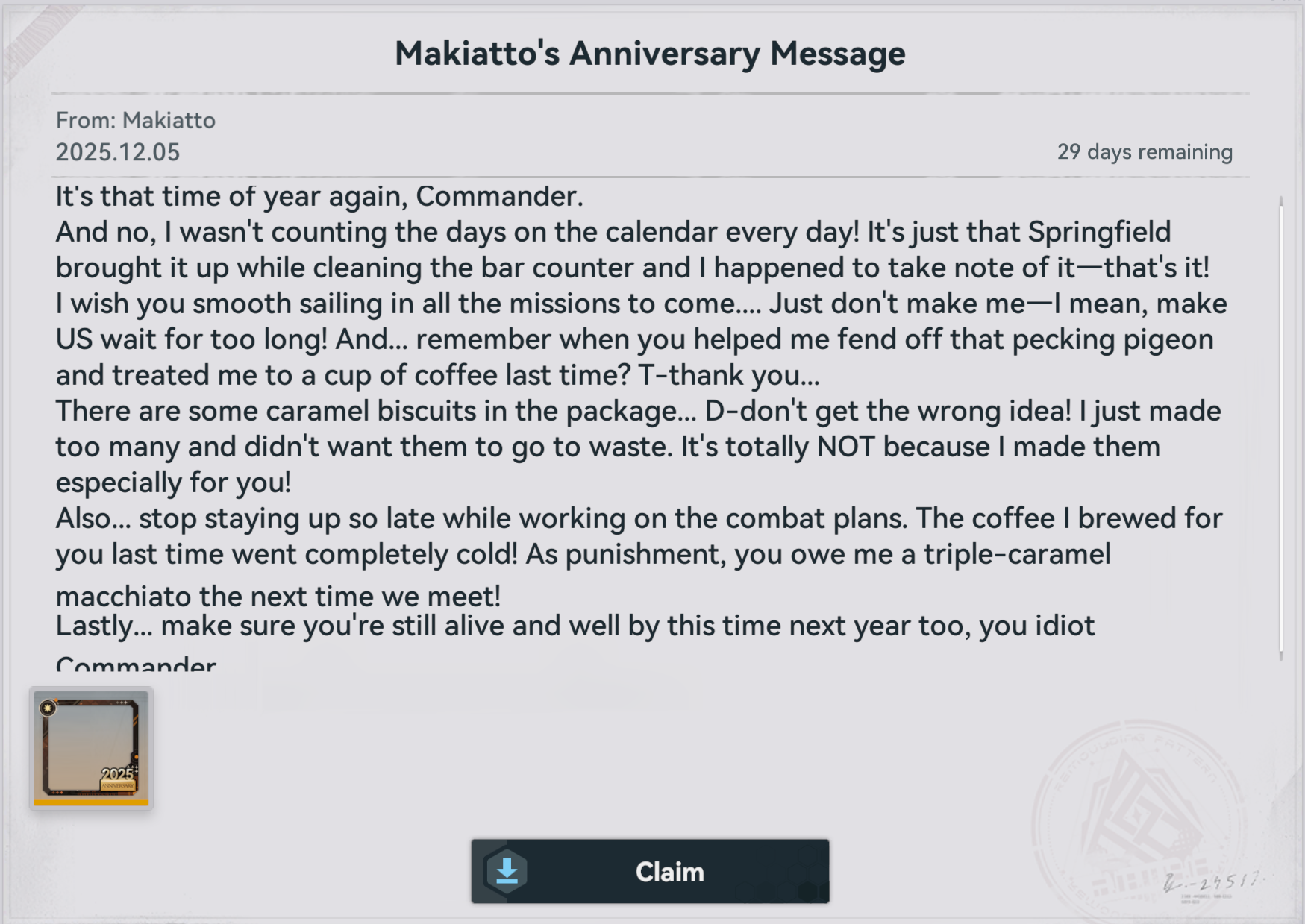Click the opening line "It's that time of year again"
This screenshot has width=1305, height=924.
(x=319, y=196)
